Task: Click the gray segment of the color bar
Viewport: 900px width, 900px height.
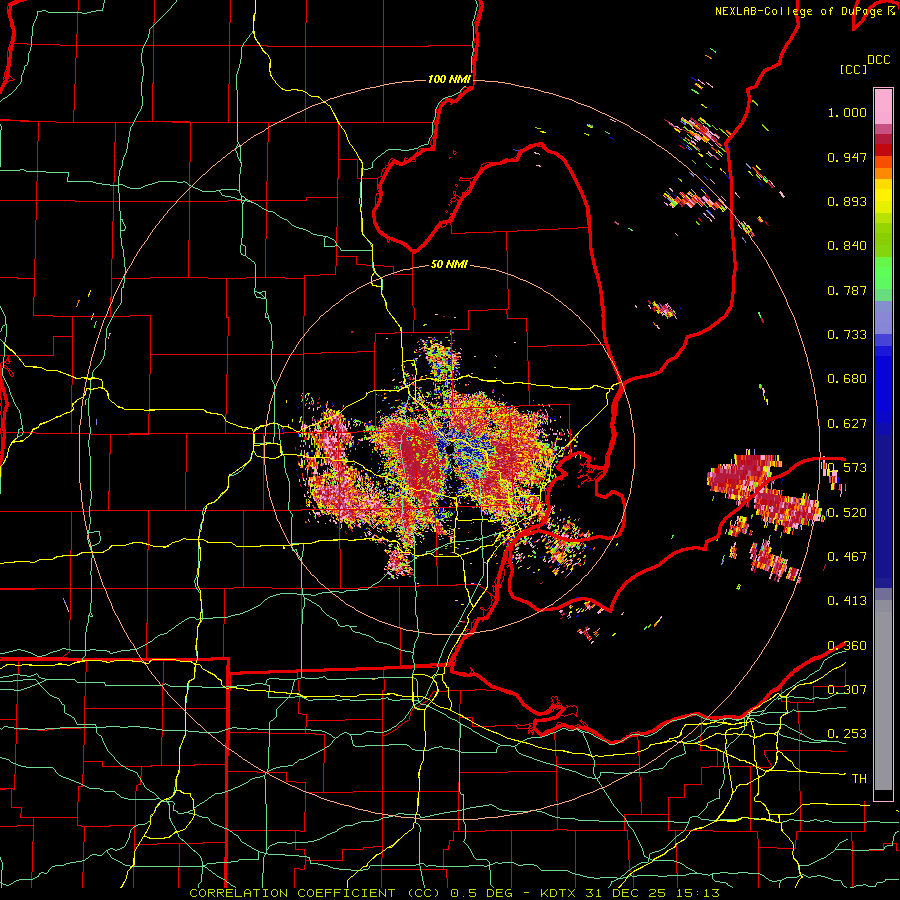Action: pos(883,695)
